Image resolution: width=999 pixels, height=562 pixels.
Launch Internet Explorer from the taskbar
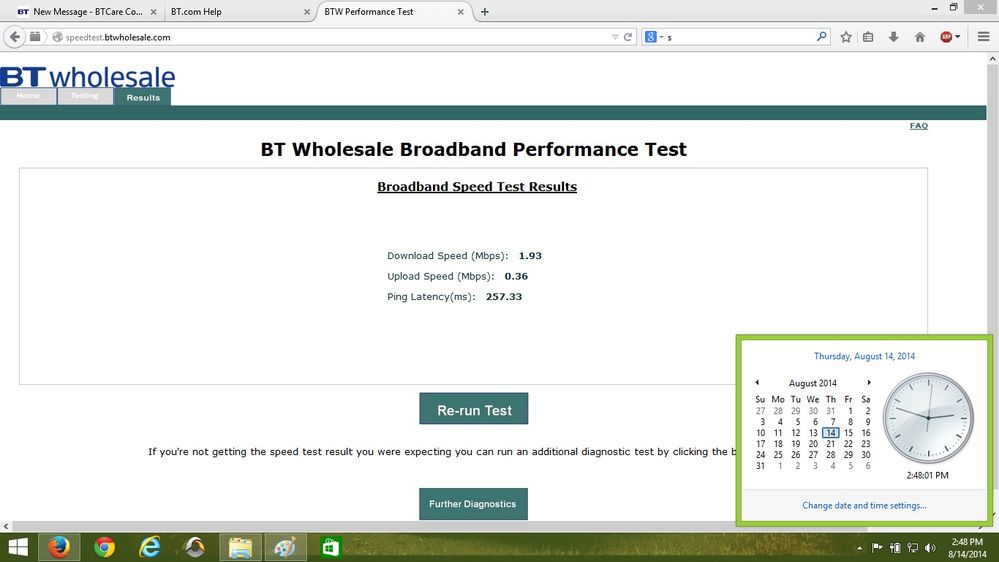click(150, 547)
